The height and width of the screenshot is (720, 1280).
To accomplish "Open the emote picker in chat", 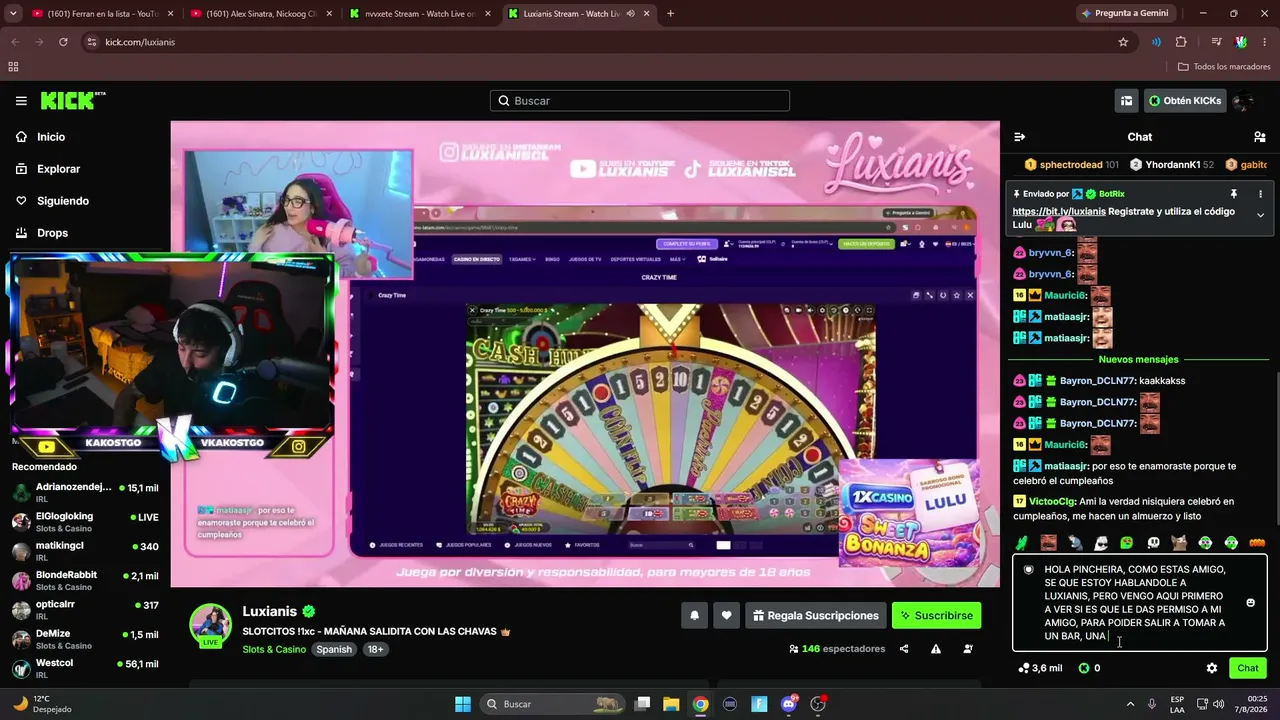I will [x=1250, y=603].
